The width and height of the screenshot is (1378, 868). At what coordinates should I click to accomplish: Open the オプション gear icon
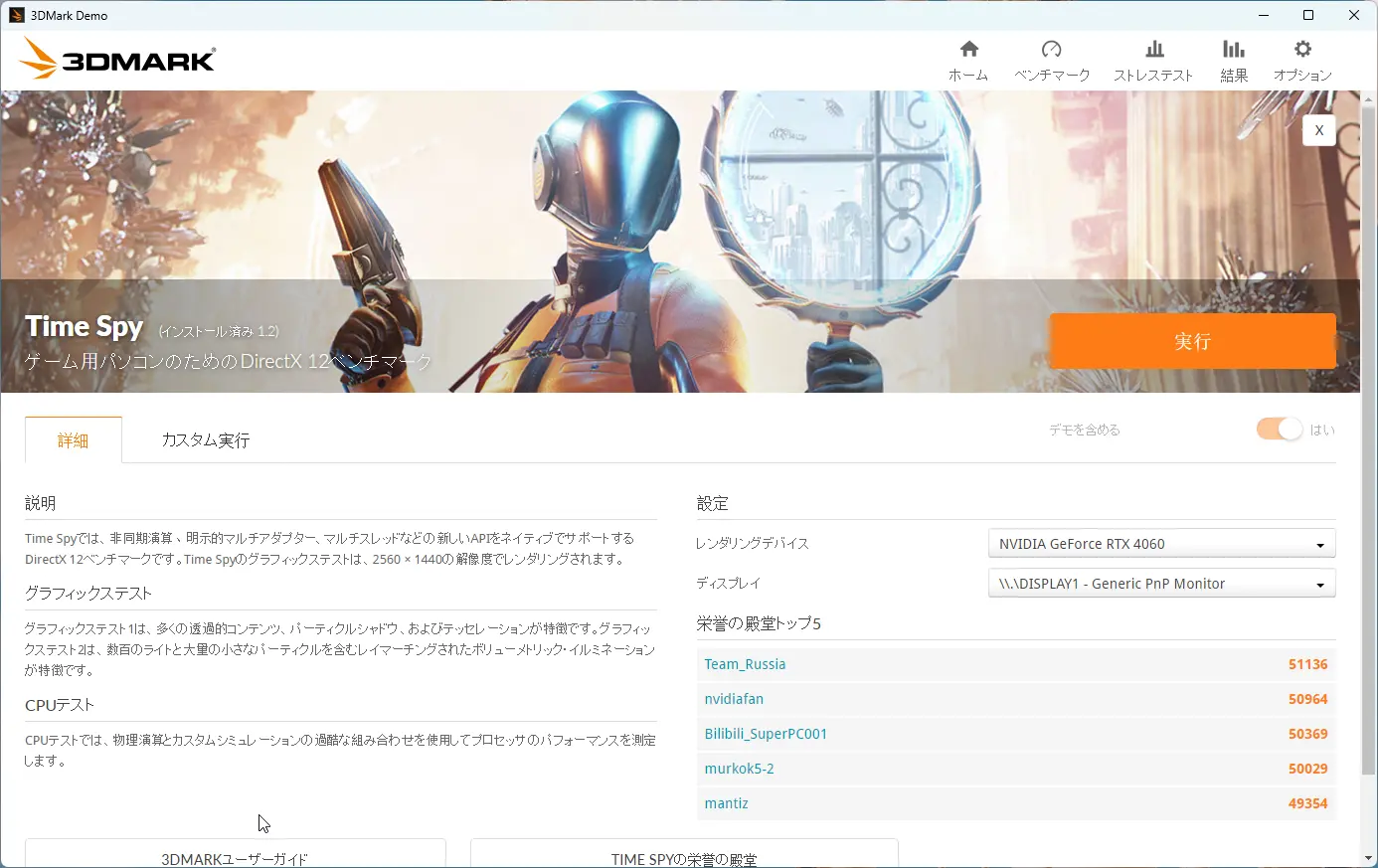coord(1302,49)
